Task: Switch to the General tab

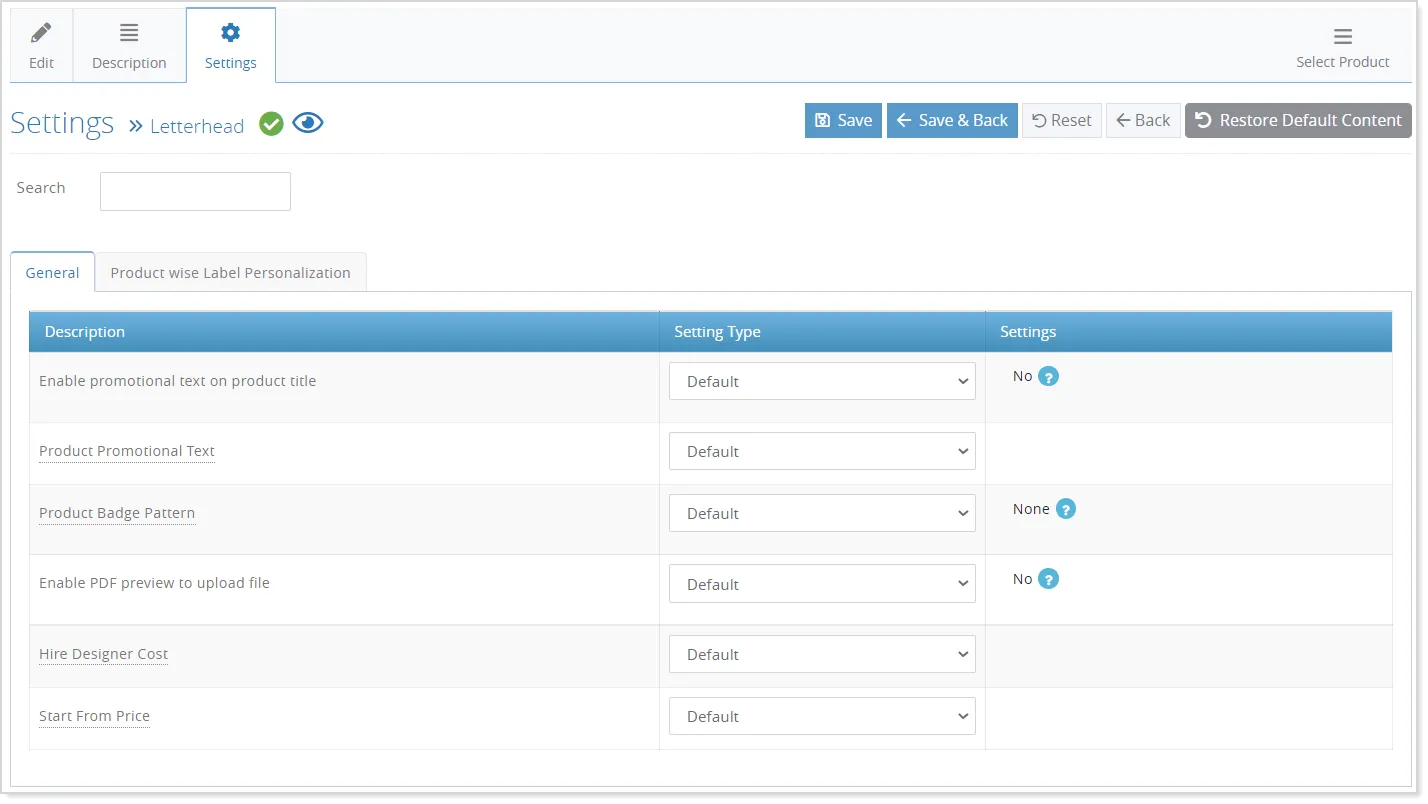Action: 52,272
